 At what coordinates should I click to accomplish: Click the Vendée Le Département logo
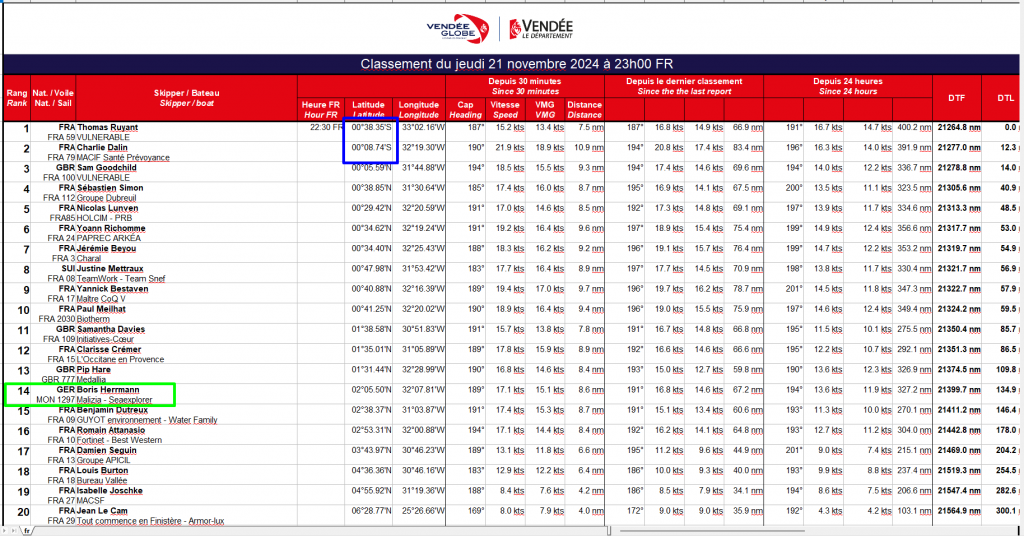pyautogui.click(x=541, y=28)
